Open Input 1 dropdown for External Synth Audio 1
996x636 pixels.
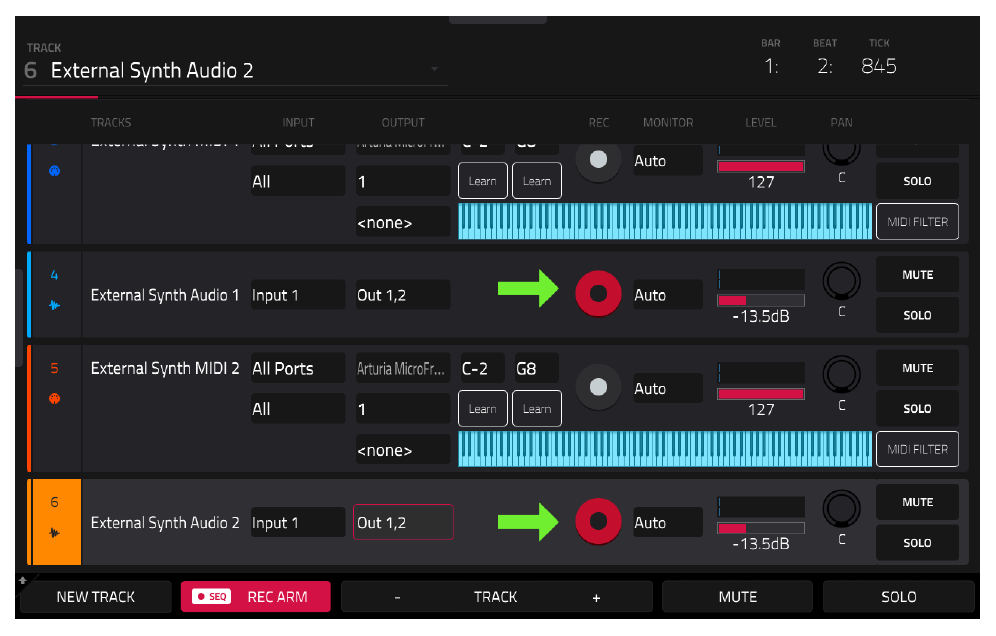coord(298,295)
